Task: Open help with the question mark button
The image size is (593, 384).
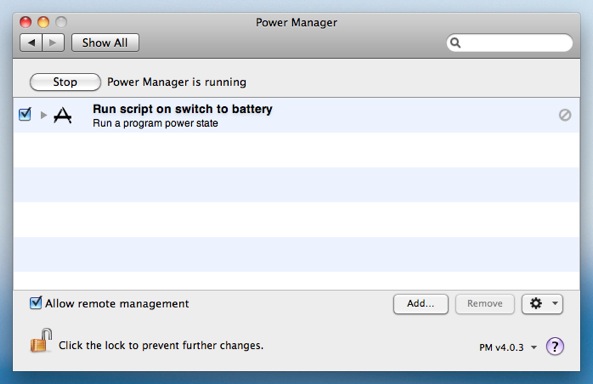Action: [555, 346]
